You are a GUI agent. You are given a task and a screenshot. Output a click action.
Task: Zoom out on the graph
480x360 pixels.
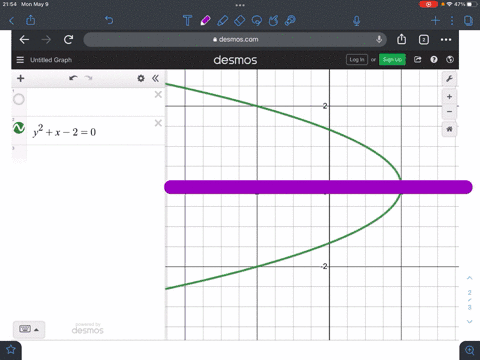449,111
